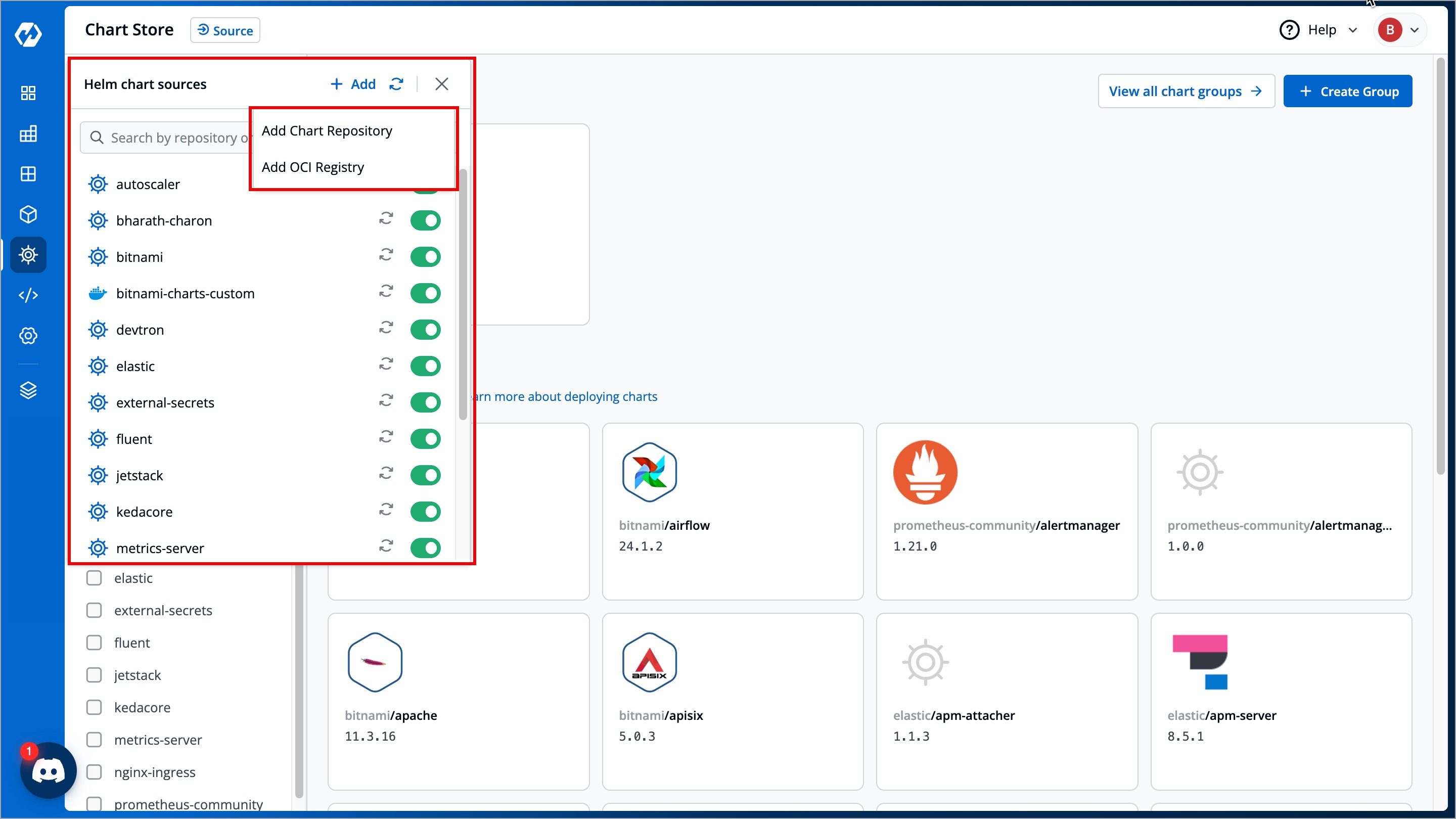Screen dimensions: 1456x819
Task: Open the Chart Store sidebar icon
Action: tap(28, 255)
